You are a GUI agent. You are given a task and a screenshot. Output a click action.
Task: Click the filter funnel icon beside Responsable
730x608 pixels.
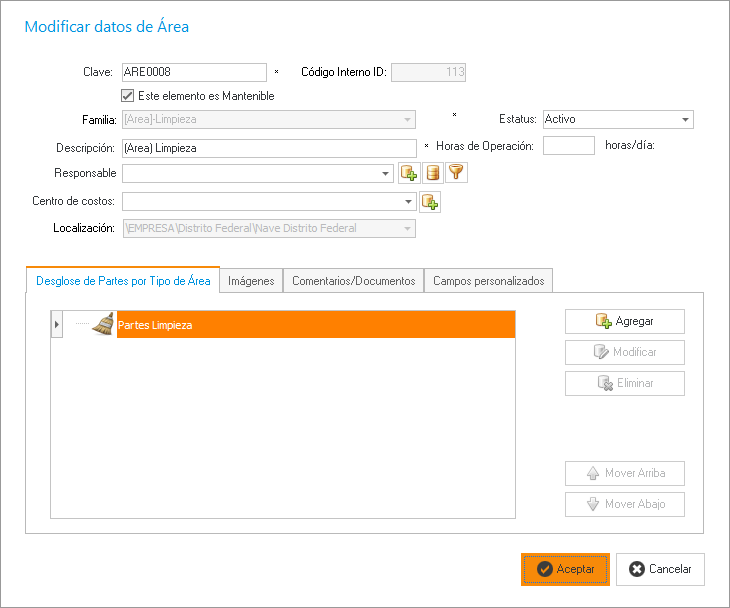coord(456,173)
